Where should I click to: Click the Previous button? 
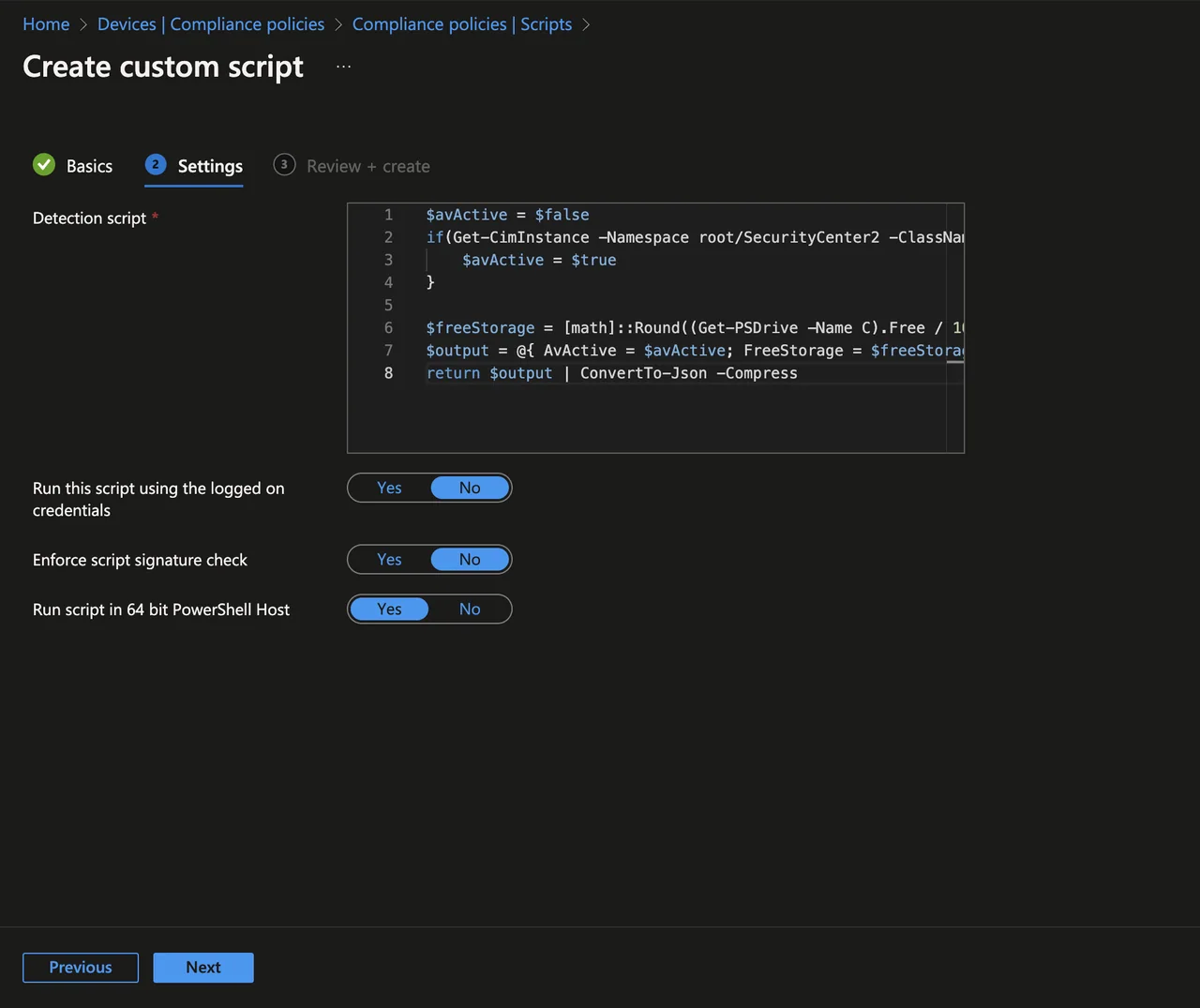tap(81, 968)
